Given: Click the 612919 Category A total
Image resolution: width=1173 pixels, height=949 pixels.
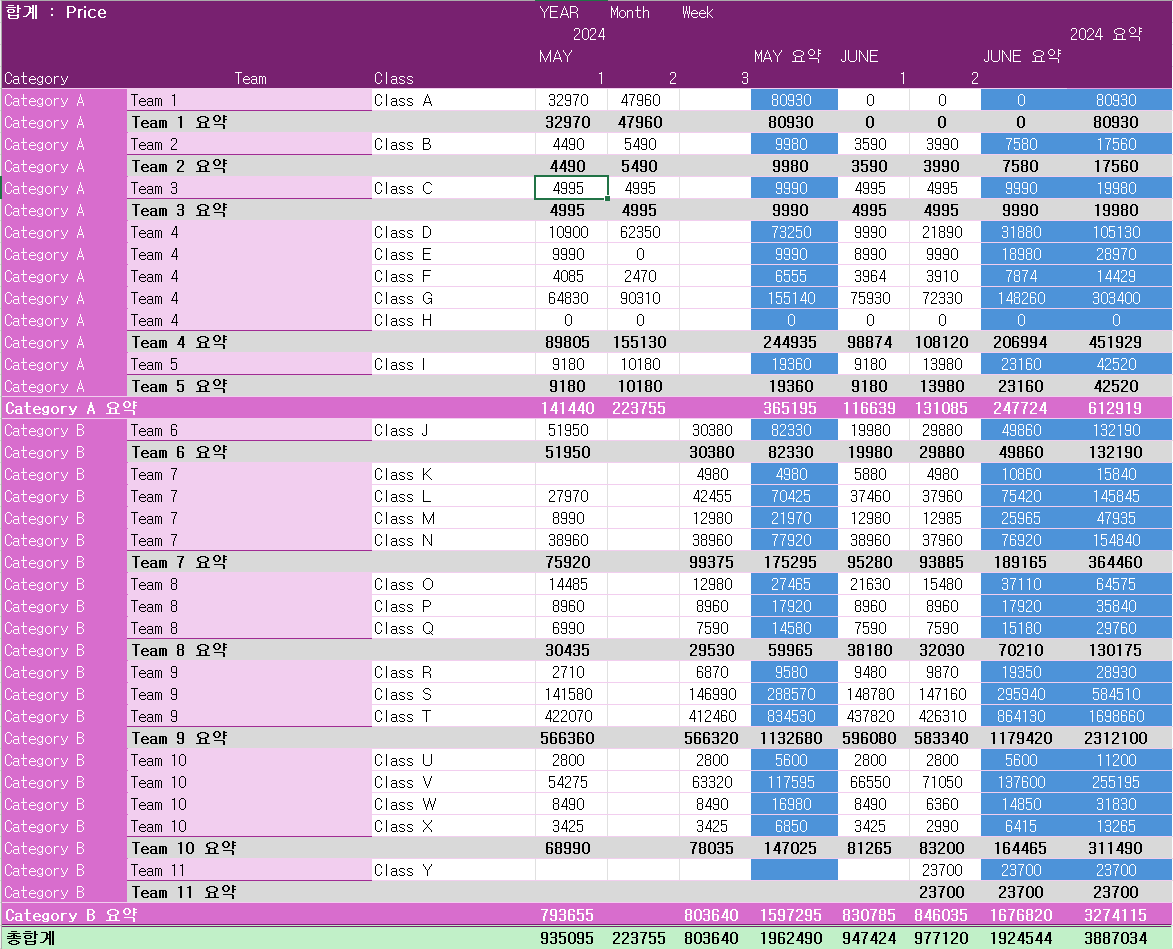Looking at the screenshot, I should 1115,408.
